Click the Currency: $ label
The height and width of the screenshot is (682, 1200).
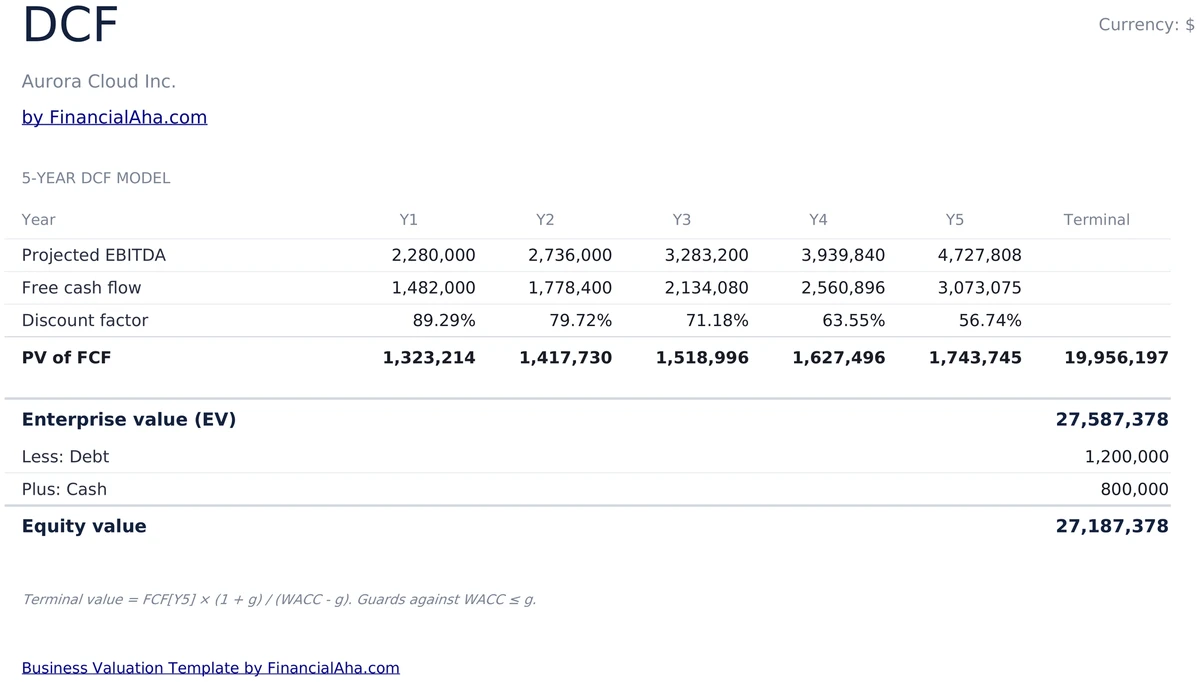[1146, 24]
